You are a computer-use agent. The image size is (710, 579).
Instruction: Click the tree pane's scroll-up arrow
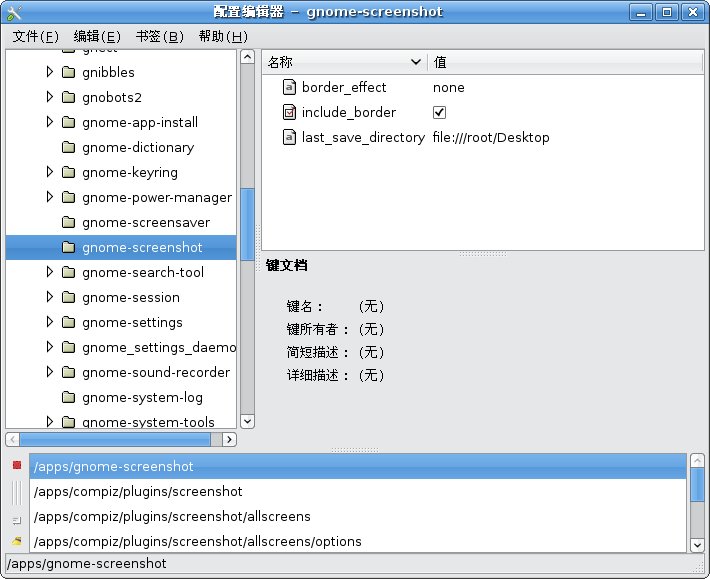(247, 57)
